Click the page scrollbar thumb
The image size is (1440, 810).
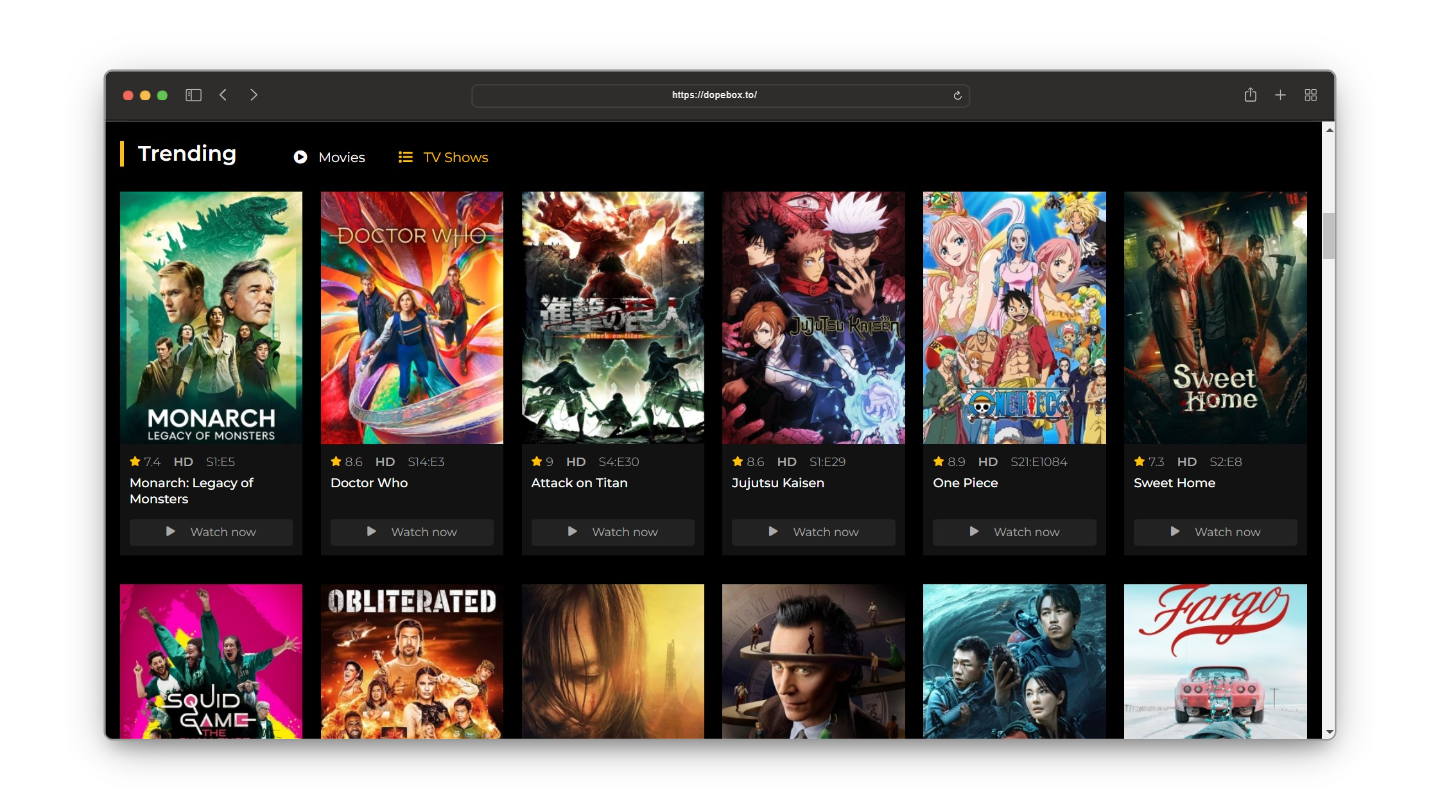click(x=1329, y=236)
